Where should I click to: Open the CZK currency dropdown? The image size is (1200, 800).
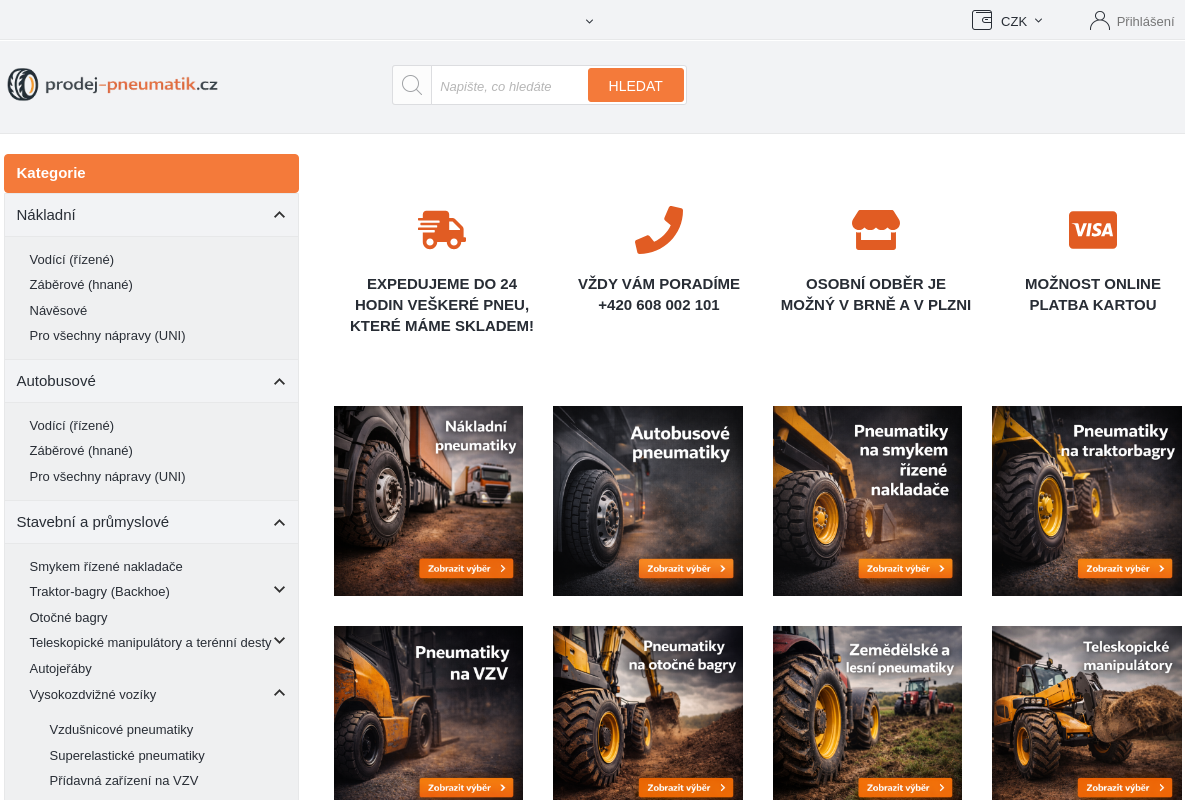pos(1022,21)
